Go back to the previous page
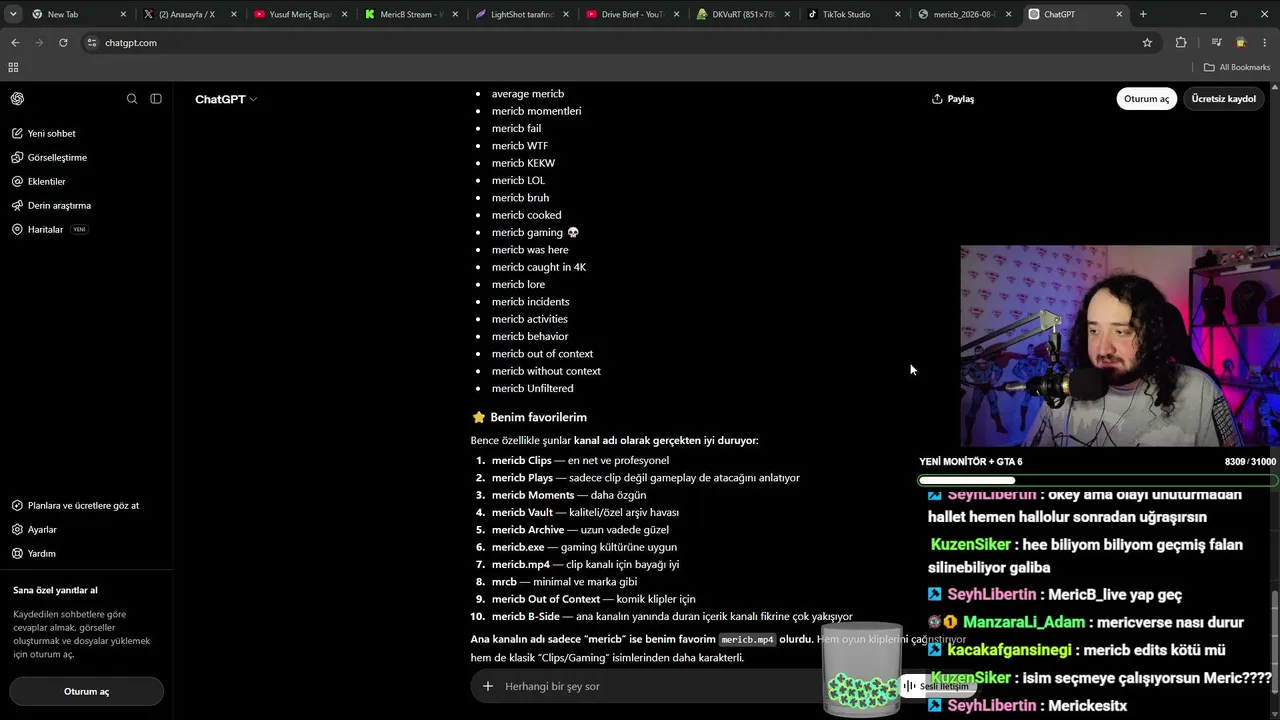This screenshot has width=1280, height=720. [x=15, y=43]
